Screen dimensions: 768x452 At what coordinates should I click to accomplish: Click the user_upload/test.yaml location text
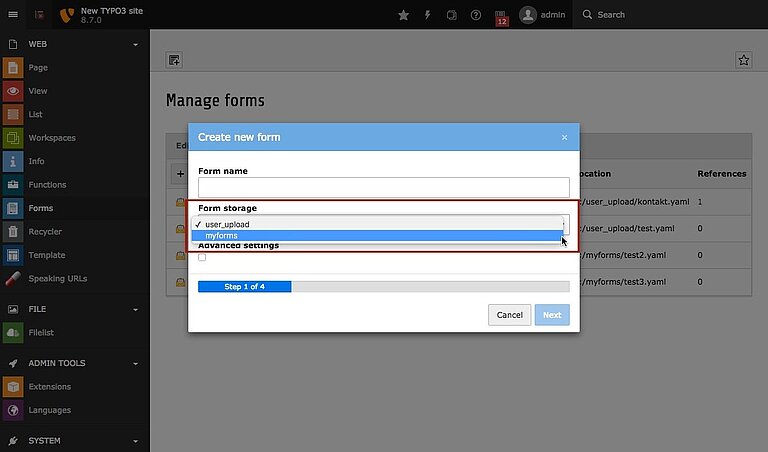(628, 229)
